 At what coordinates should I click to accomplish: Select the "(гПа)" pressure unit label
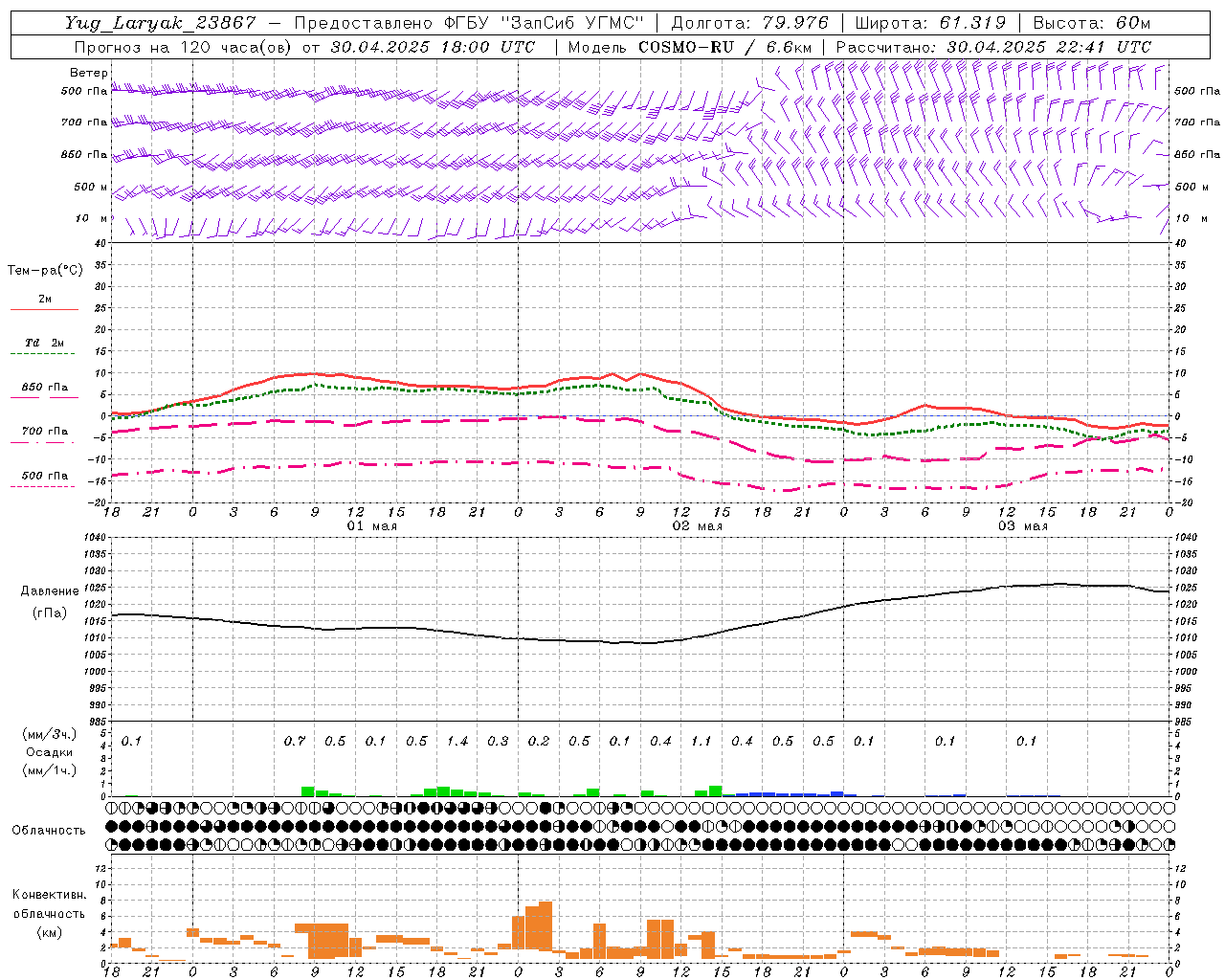[50, 612]
